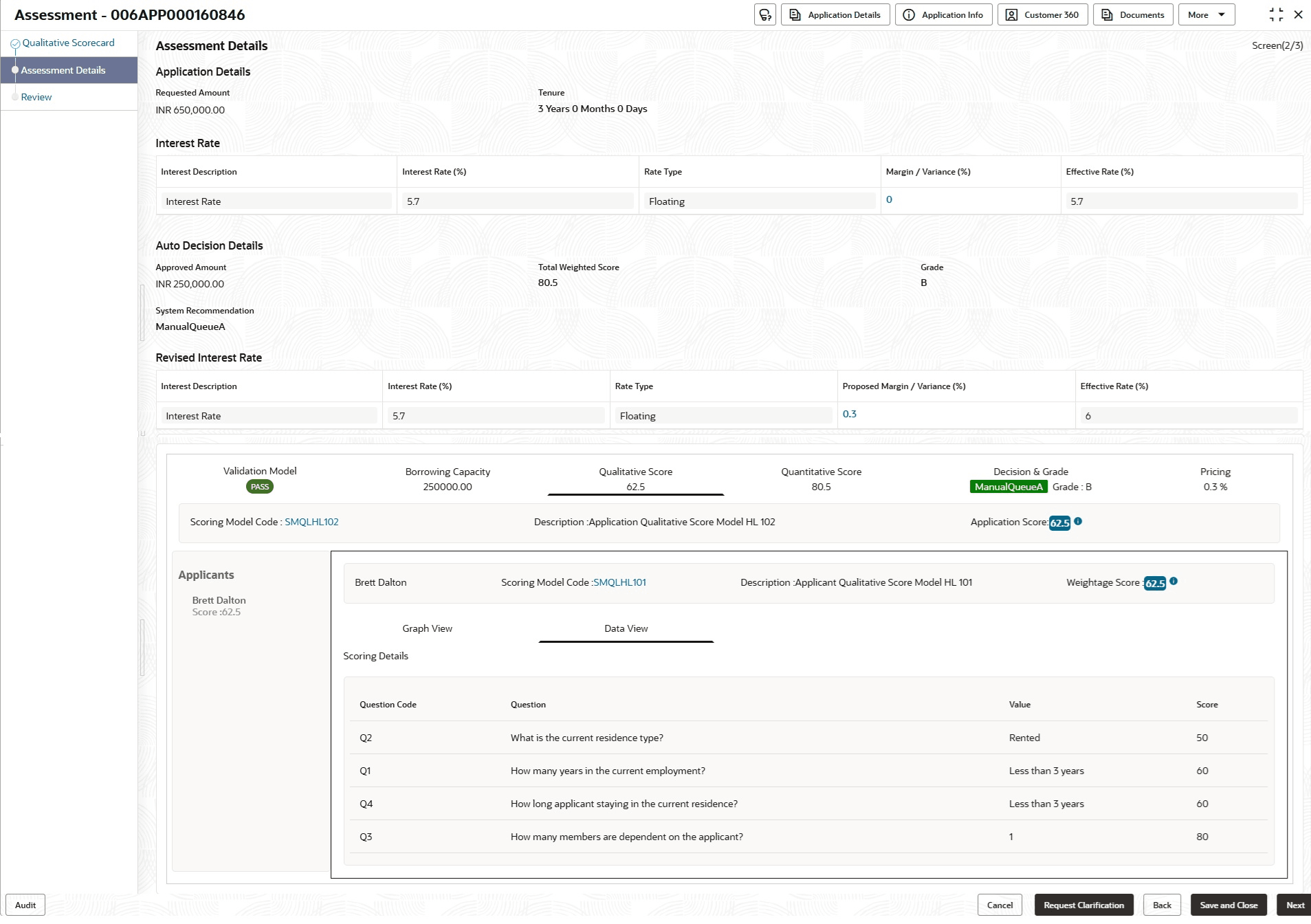
Task: Switch to the Validation Model tab
Action: pyautogui.click(x=260, y=478)
